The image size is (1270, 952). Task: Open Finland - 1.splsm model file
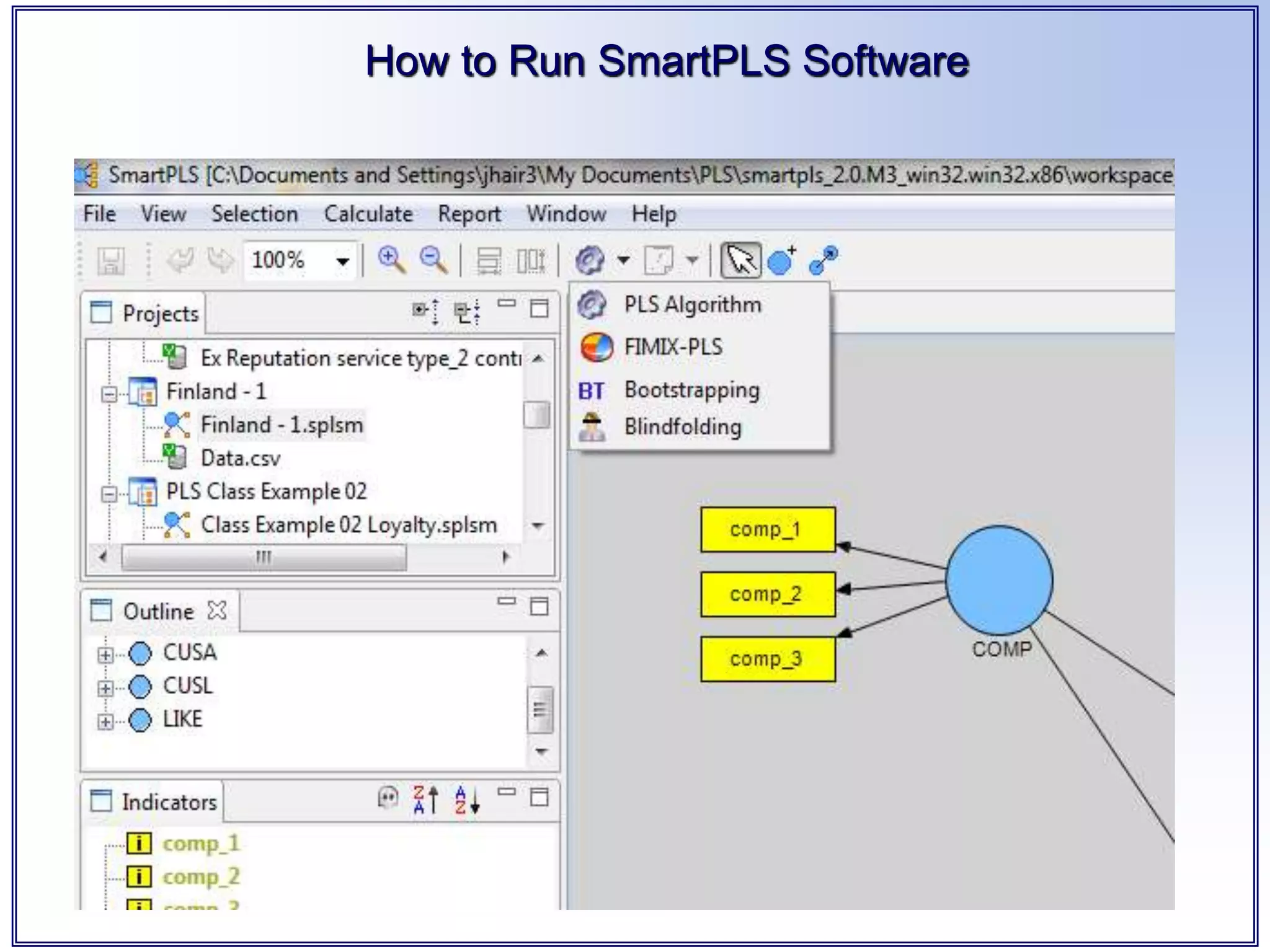coord(282,425)
